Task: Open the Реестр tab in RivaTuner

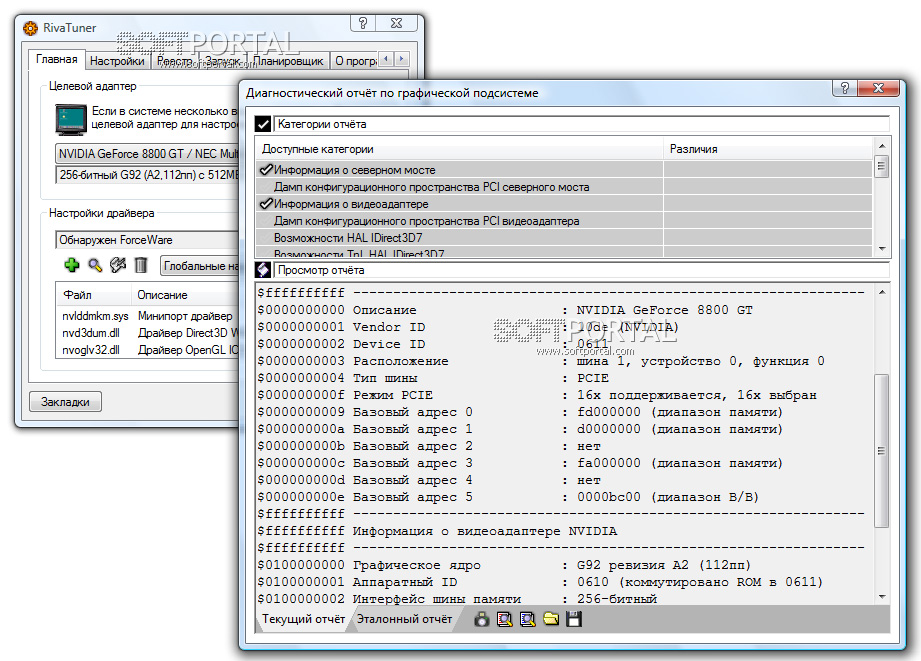Action: point(174,61)
